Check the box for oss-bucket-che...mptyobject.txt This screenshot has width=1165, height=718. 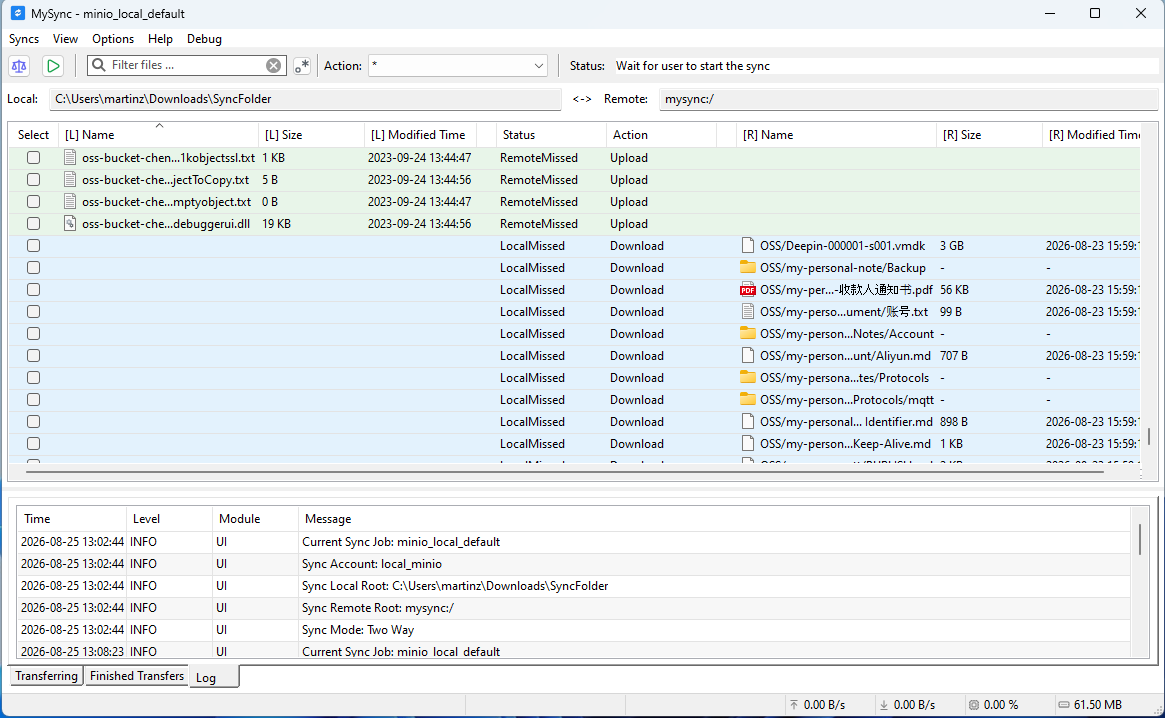(x=33, y=201)
